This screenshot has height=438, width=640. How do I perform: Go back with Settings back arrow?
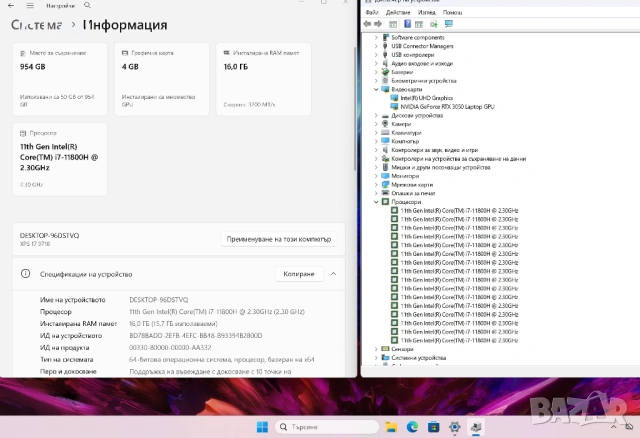tap(11, 5)
